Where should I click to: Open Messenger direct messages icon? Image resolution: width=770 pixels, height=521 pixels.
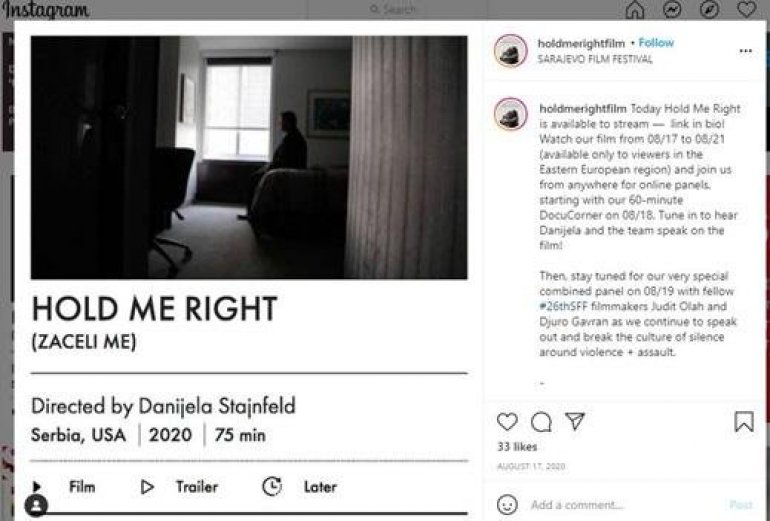[672, 9]
